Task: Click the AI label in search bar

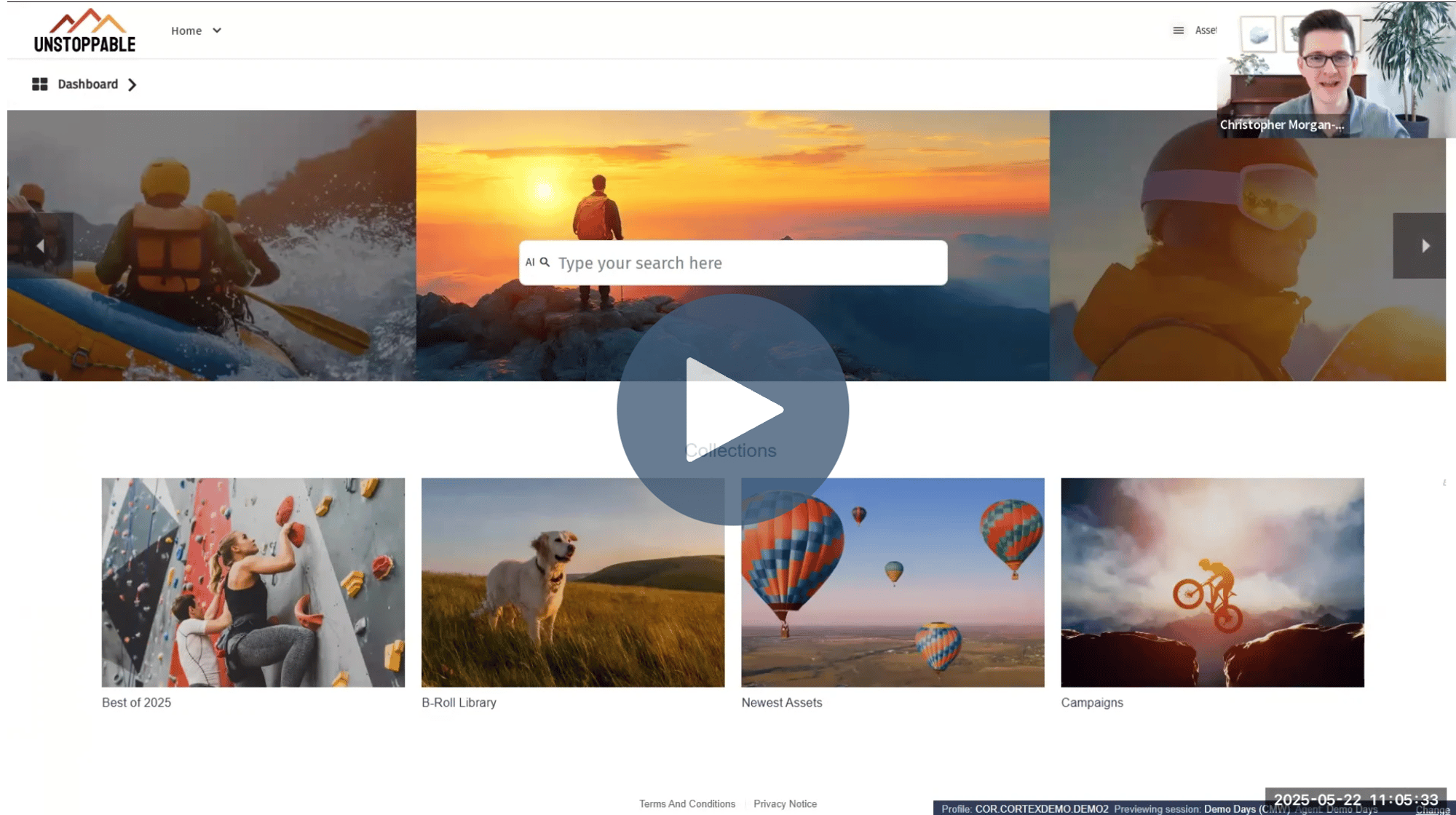Action: point(530,263)
